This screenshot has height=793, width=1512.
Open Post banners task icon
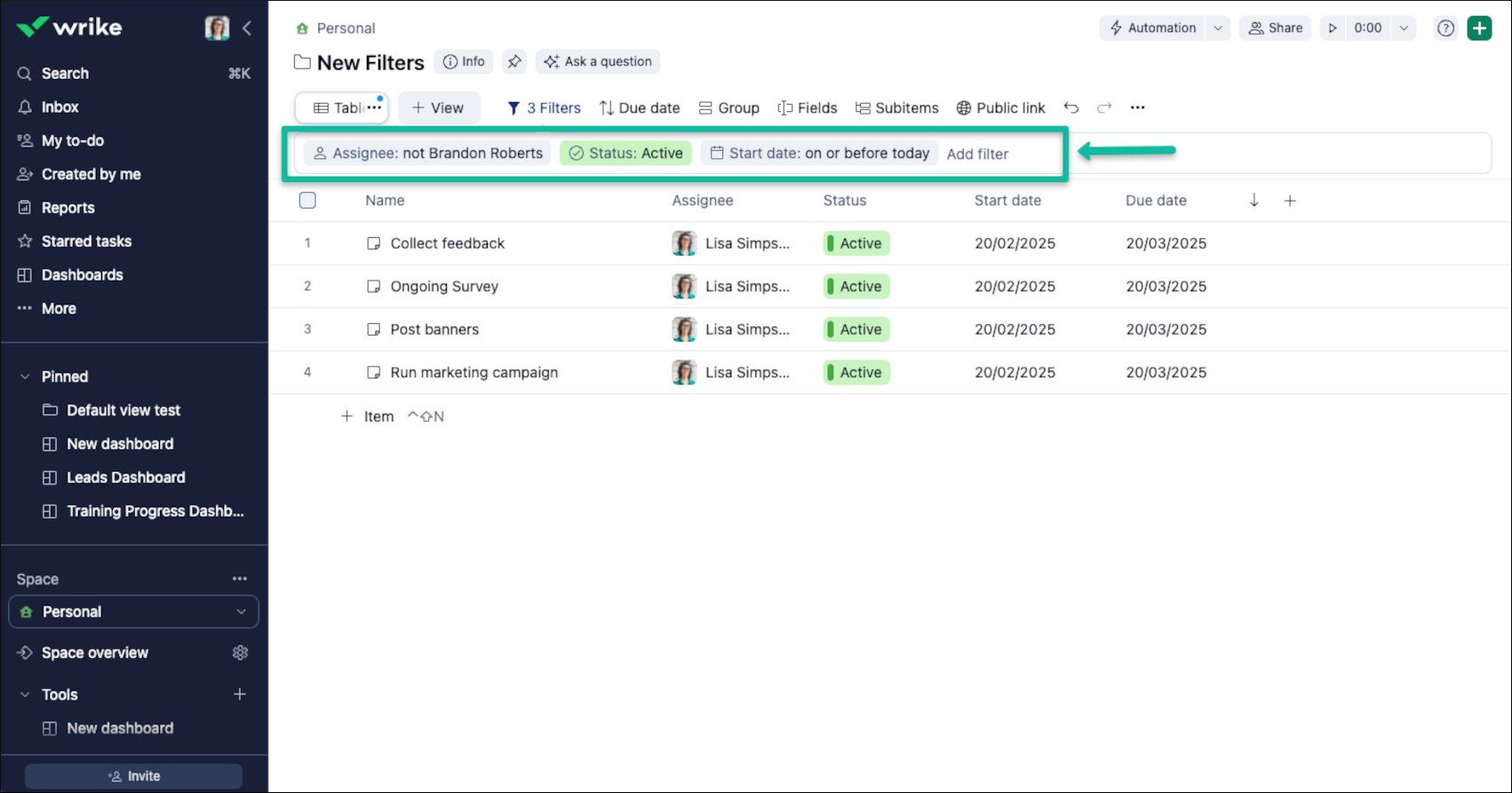pyautogui.click(x=373, y=329)
